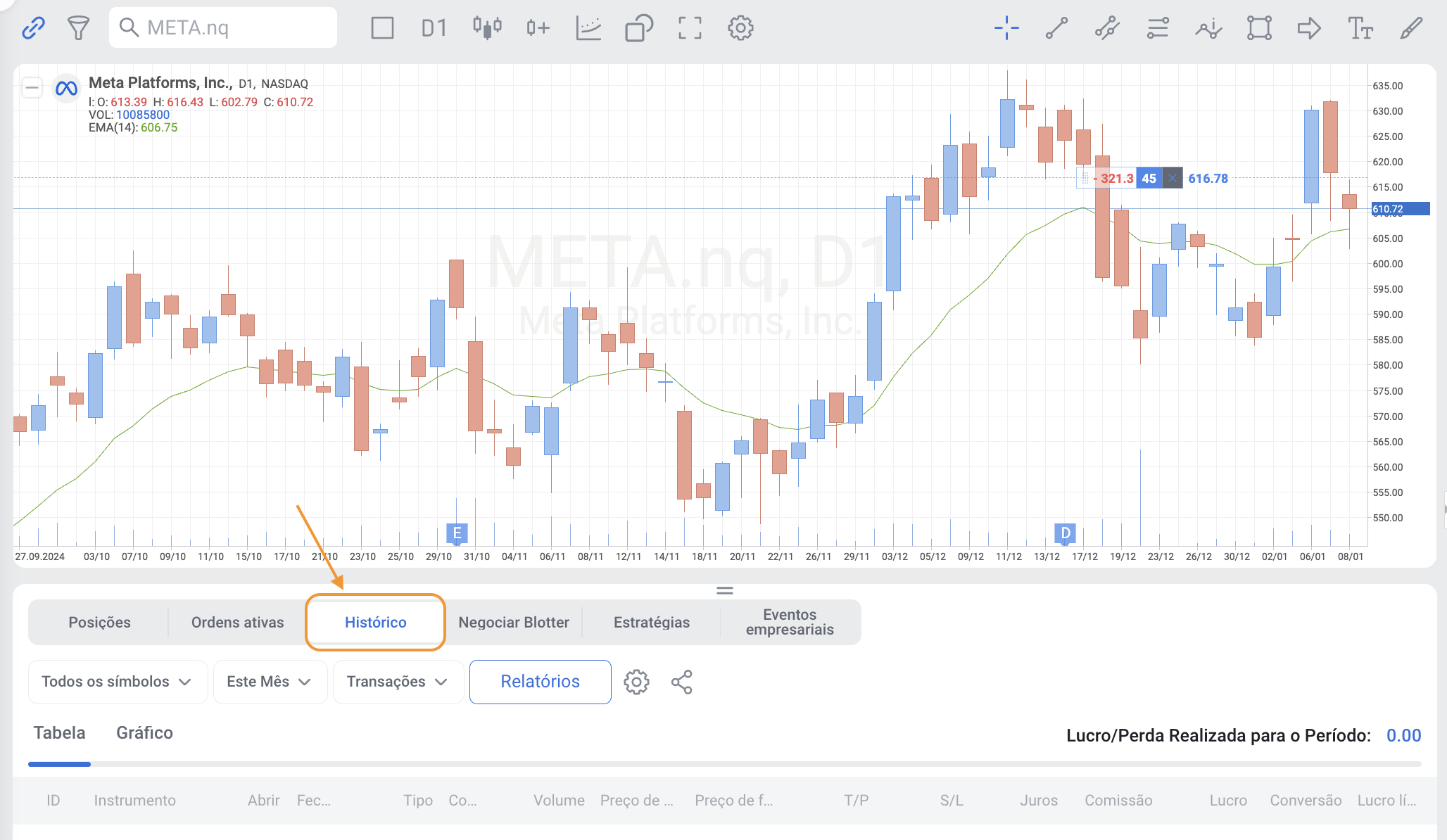
Task: Open the Este Mês period dropdown
Action: (x=270, y=682)
